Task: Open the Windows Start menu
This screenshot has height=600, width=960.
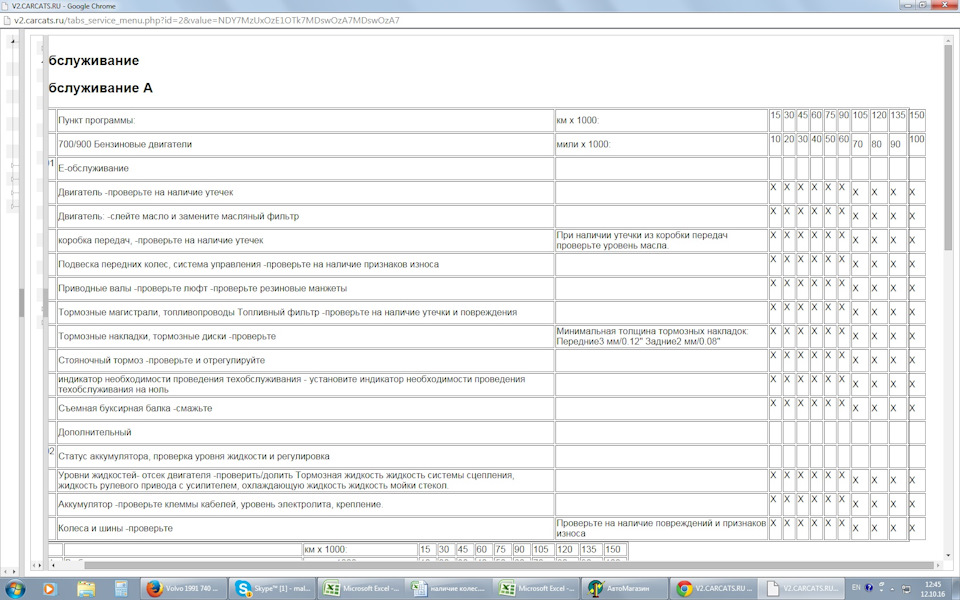Action: click(15, 589)
